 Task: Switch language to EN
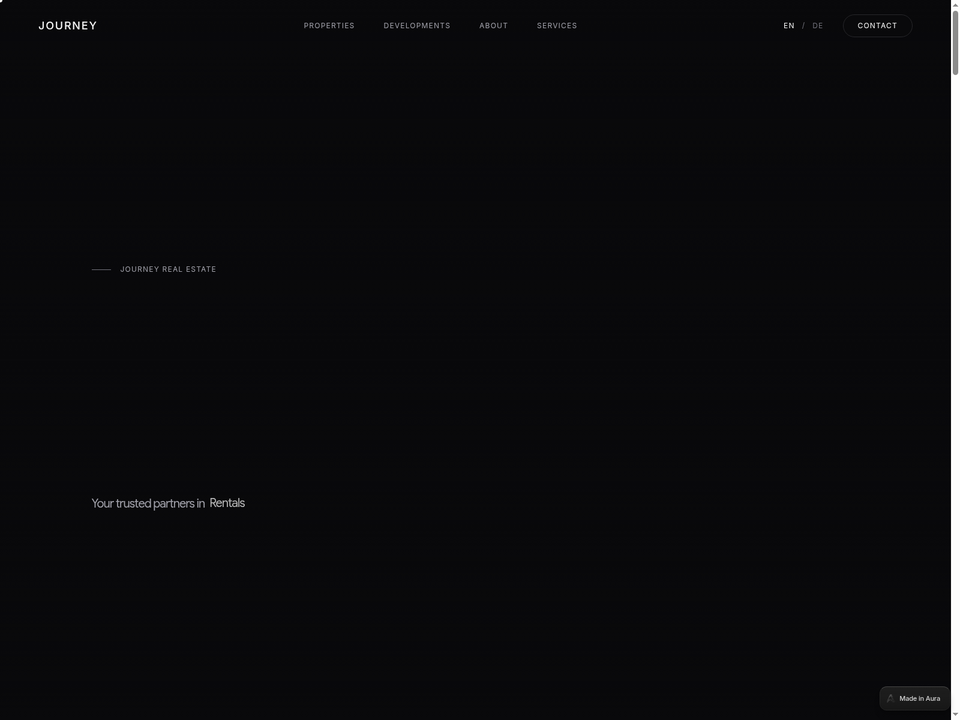point(789,26)
